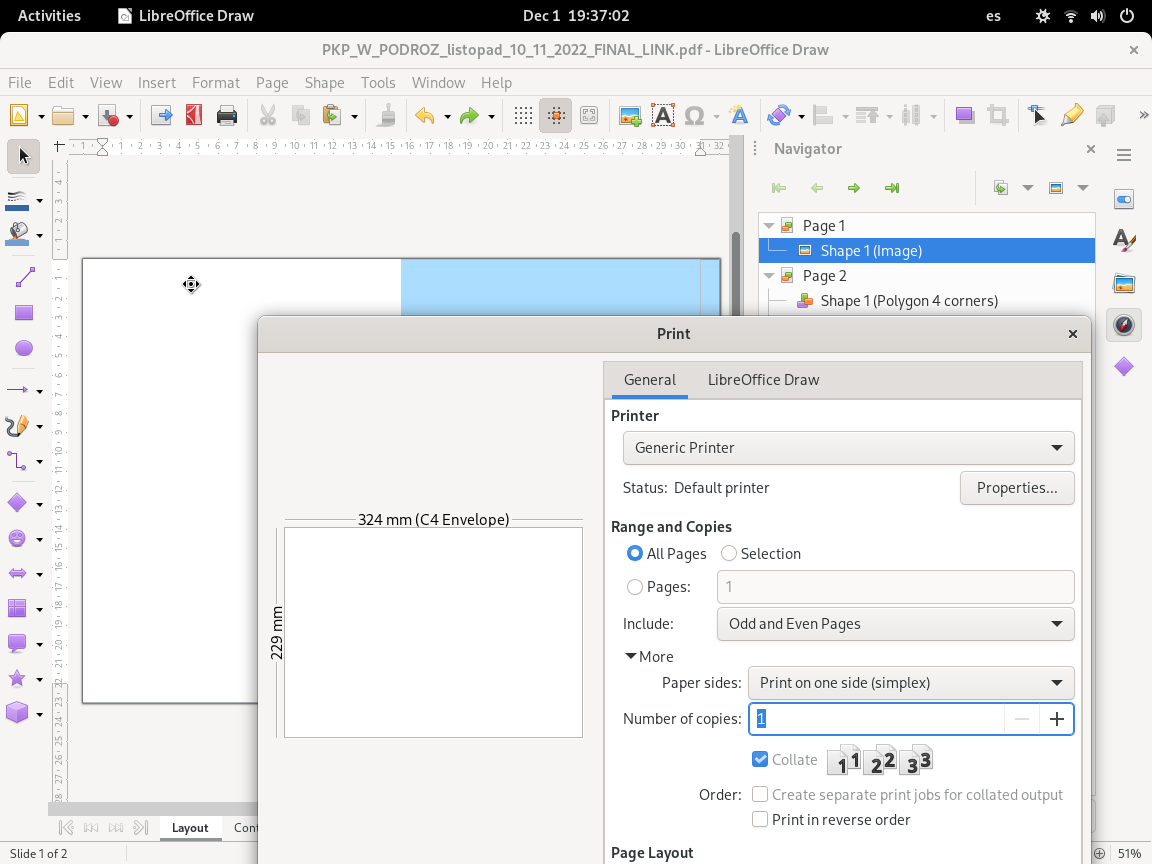Click the printer Properties button
The width and height of the screenshot is (1152, 864).
[1017, 488]
